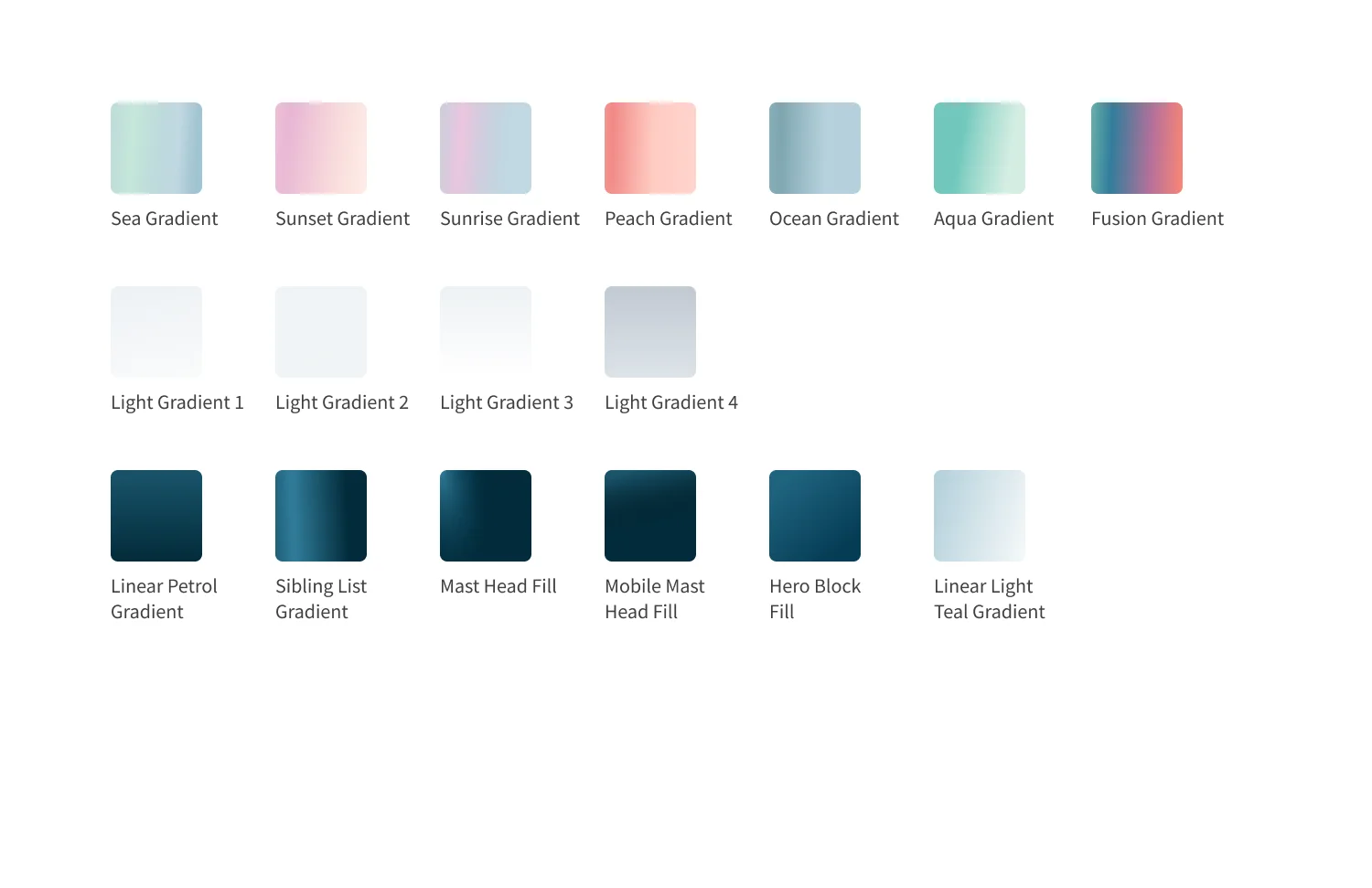
Task: Select the "Linear Petrol Gradient" label text
Action: pos(165,599)
